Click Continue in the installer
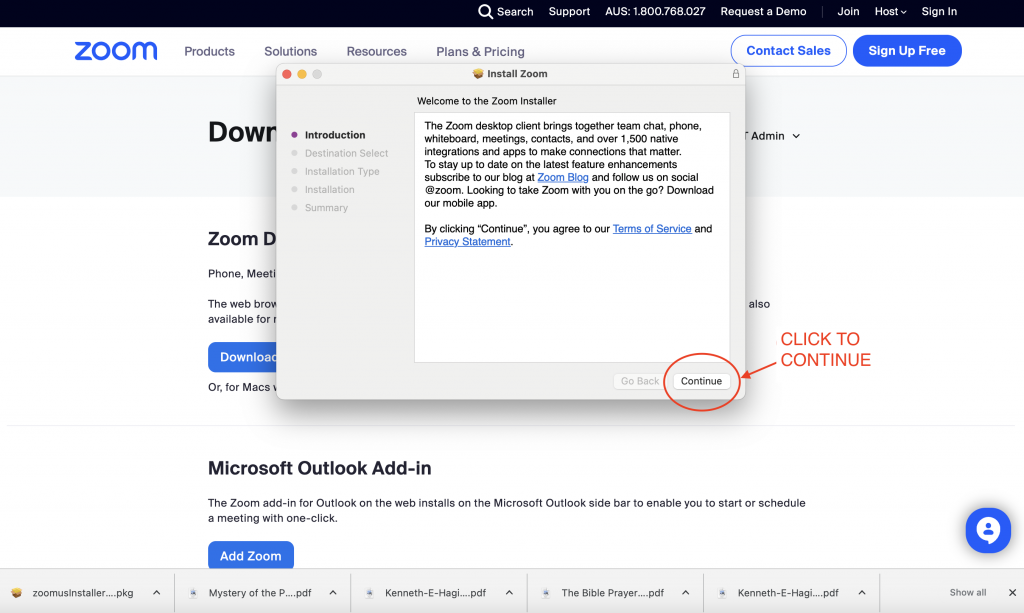Image resolution: width=1024 pixels, height=613 pixels. click(x=701, y=381)
